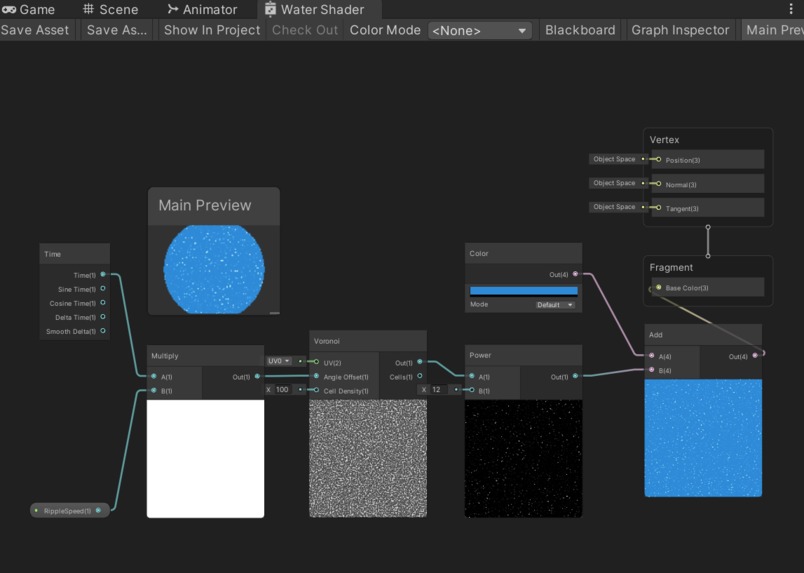Click the Time(1) output port

pos(103,274)
